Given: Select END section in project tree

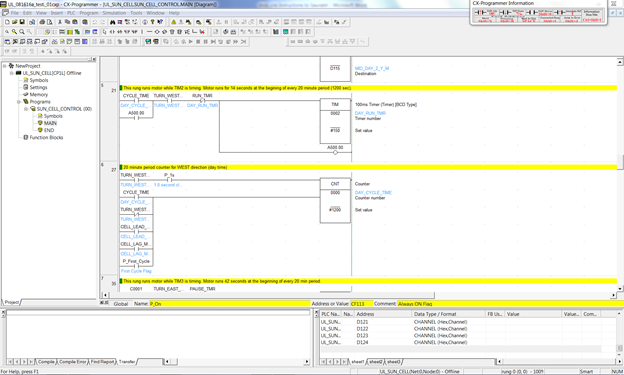Looking at the screenshot, I should click(x=49, y=131).
